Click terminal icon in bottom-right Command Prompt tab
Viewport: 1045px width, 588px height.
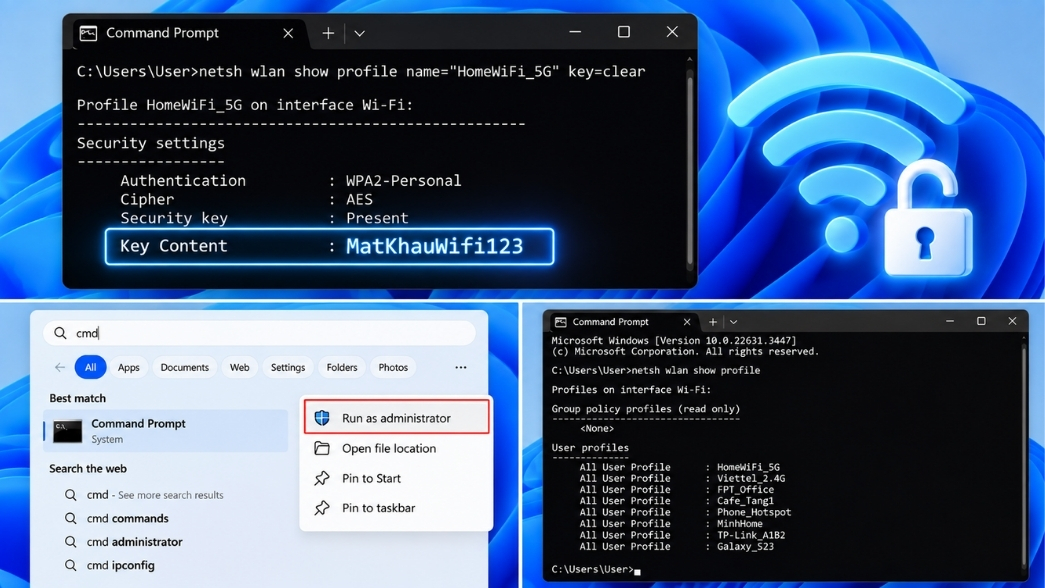(x=560, y=322)
